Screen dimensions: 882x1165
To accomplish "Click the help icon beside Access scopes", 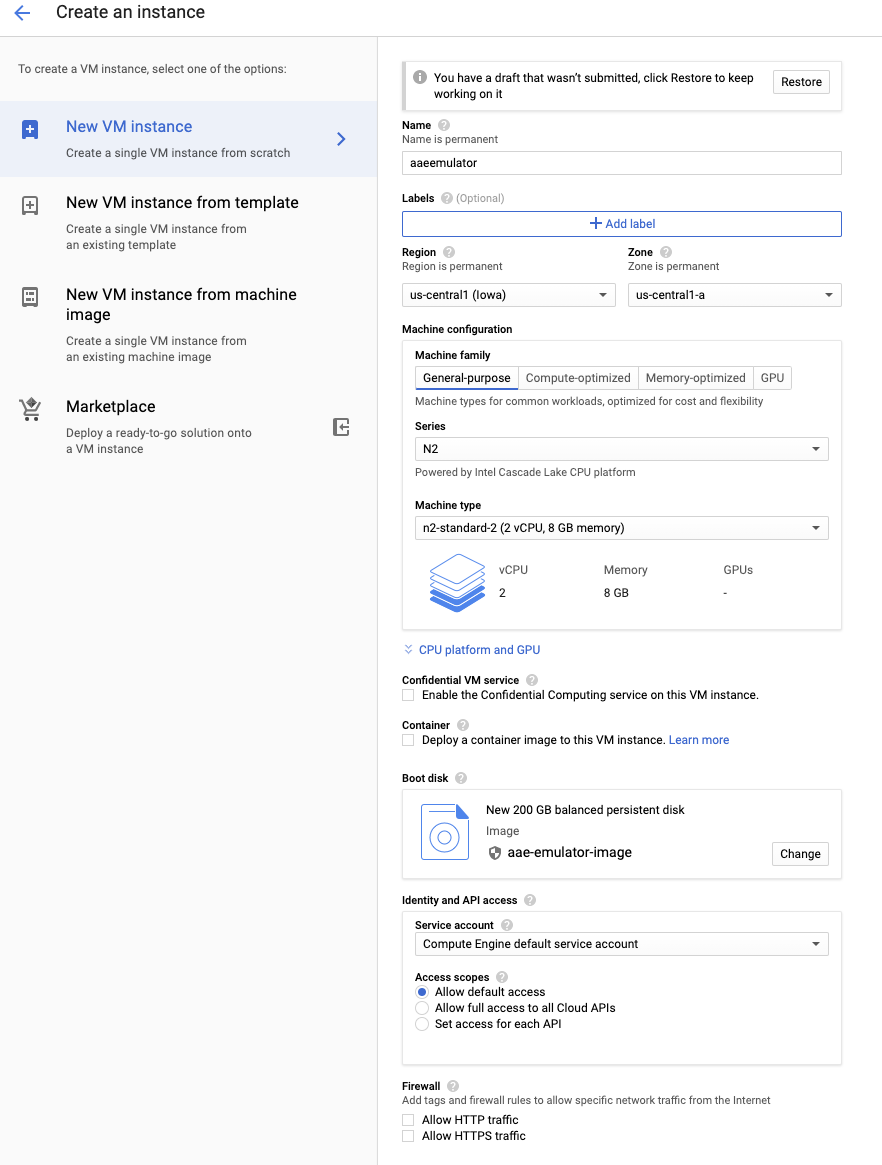I will point(502,977).
